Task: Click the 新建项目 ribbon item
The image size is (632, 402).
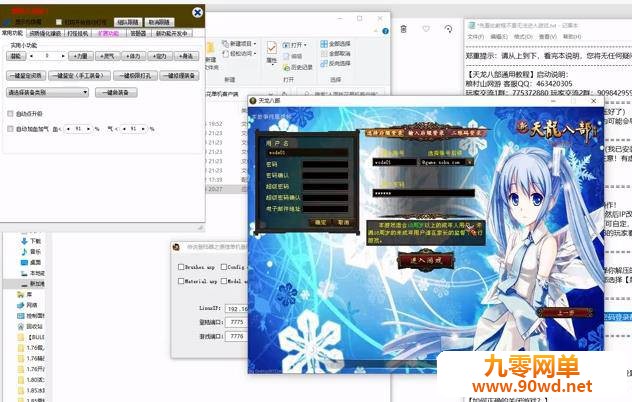Action: (239, 44)
